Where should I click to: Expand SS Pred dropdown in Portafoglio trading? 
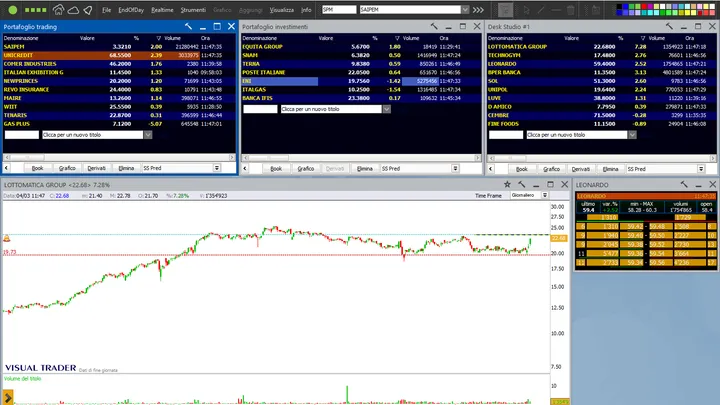[217, 168]
